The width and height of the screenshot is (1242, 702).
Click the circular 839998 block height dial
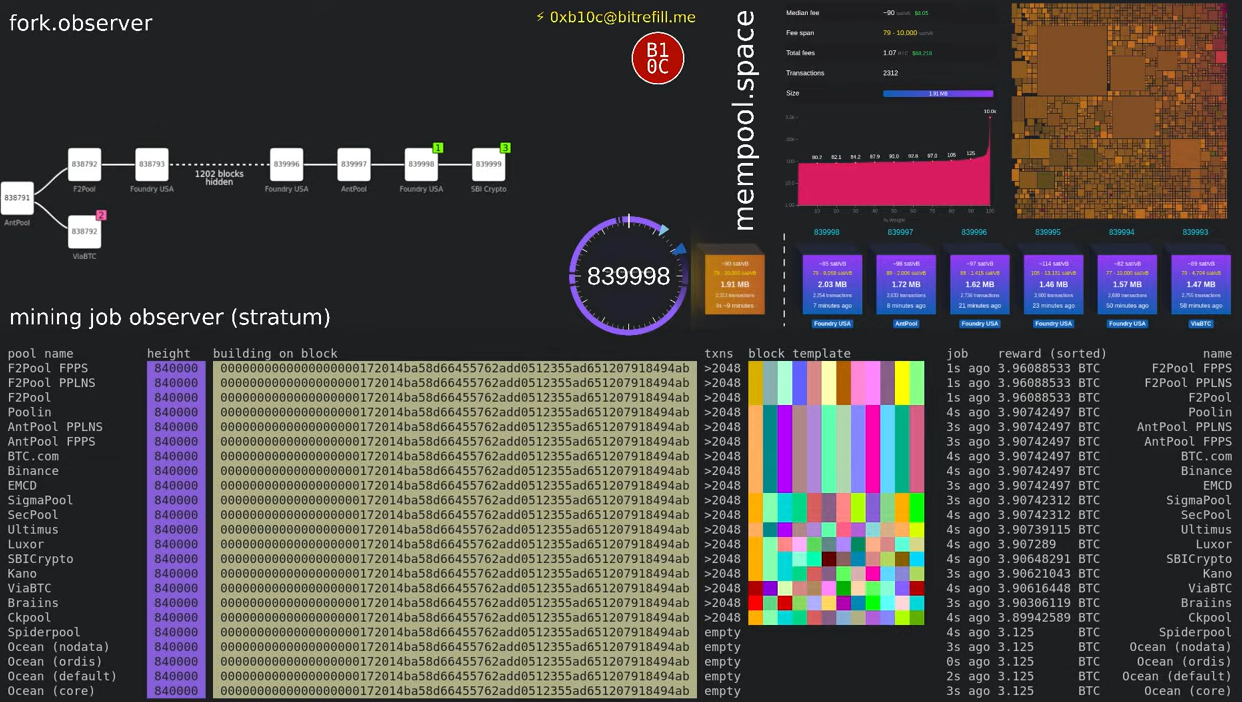pos(628,276)
